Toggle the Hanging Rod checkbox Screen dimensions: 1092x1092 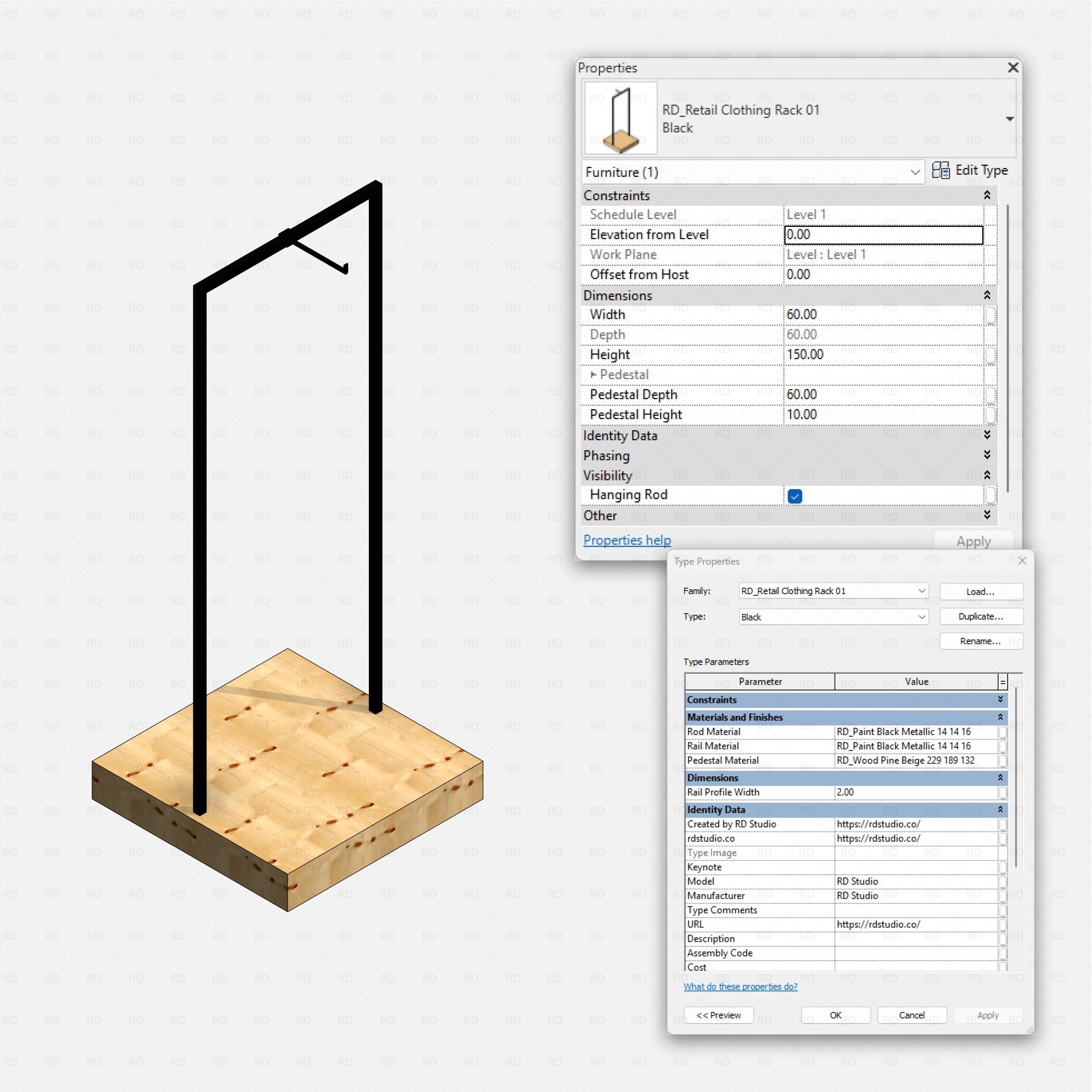(x=795, y=496)
